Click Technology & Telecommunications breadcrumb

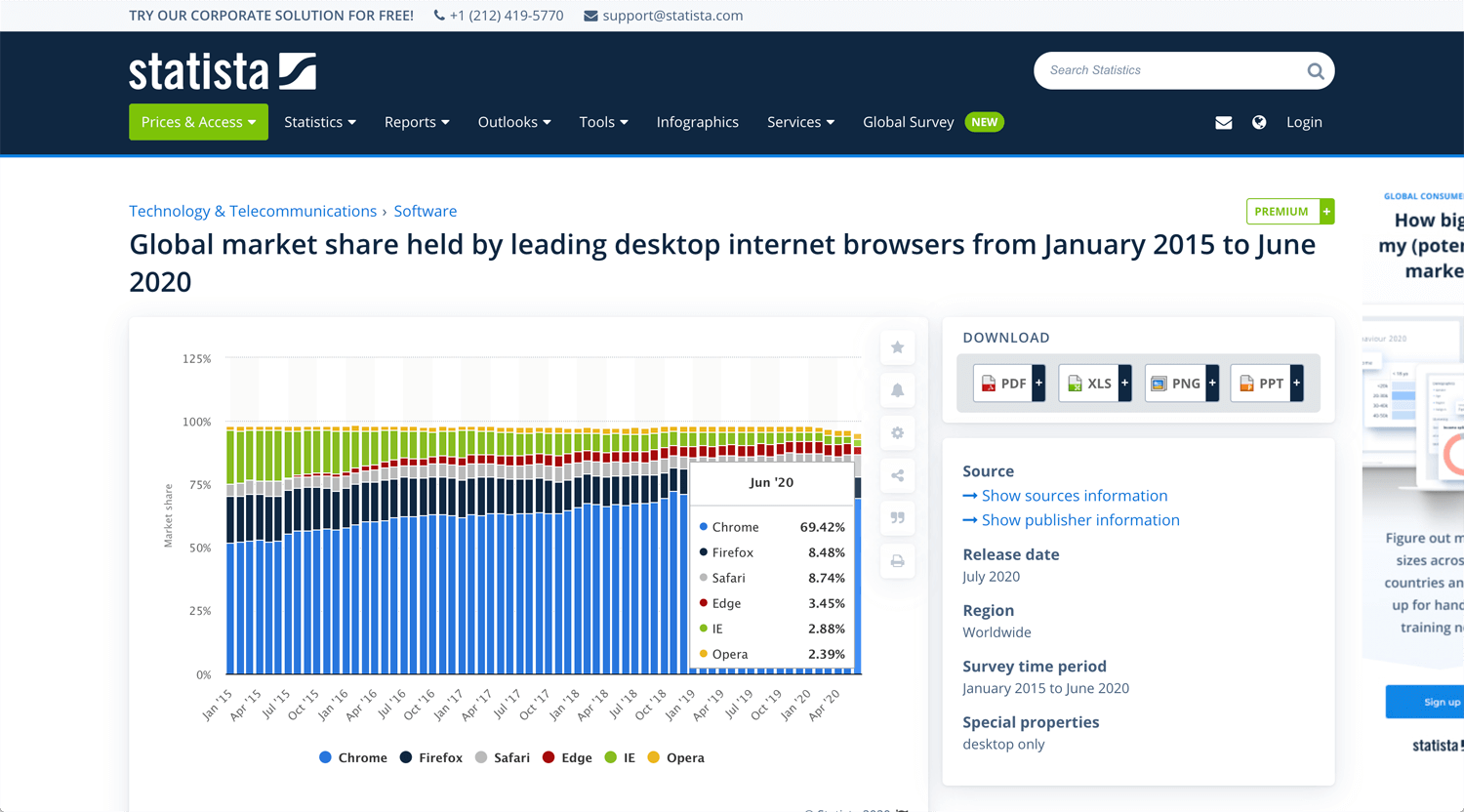pyautogui.click(x=253, y=211)
